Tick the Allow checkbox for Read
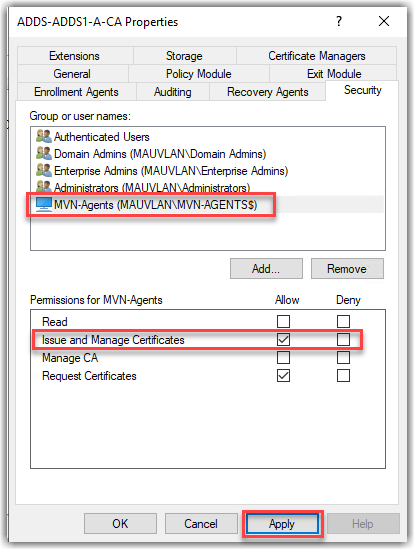 pos(283,321)
